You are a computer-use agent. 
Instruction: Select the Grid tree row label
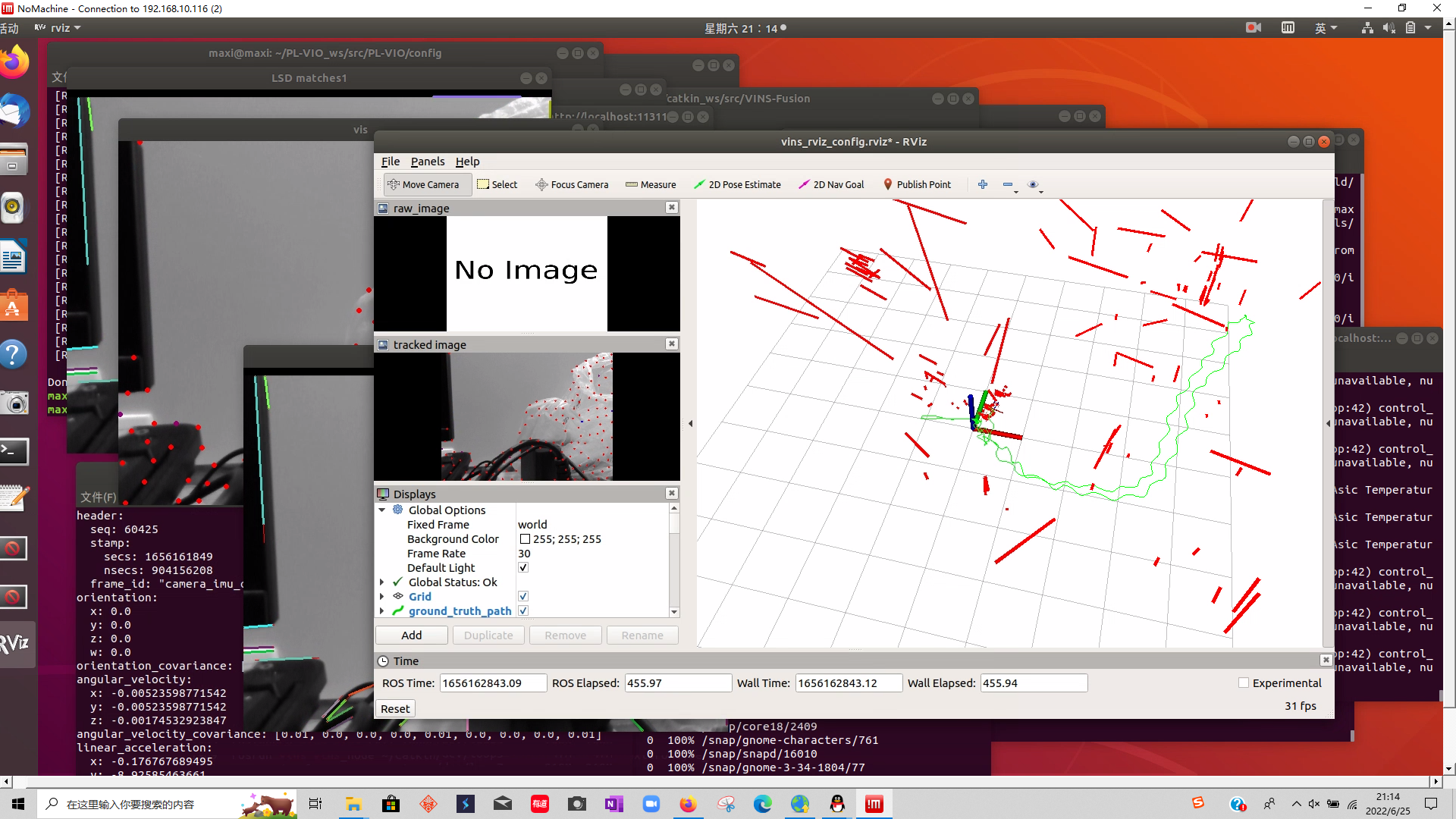[420, 597]
